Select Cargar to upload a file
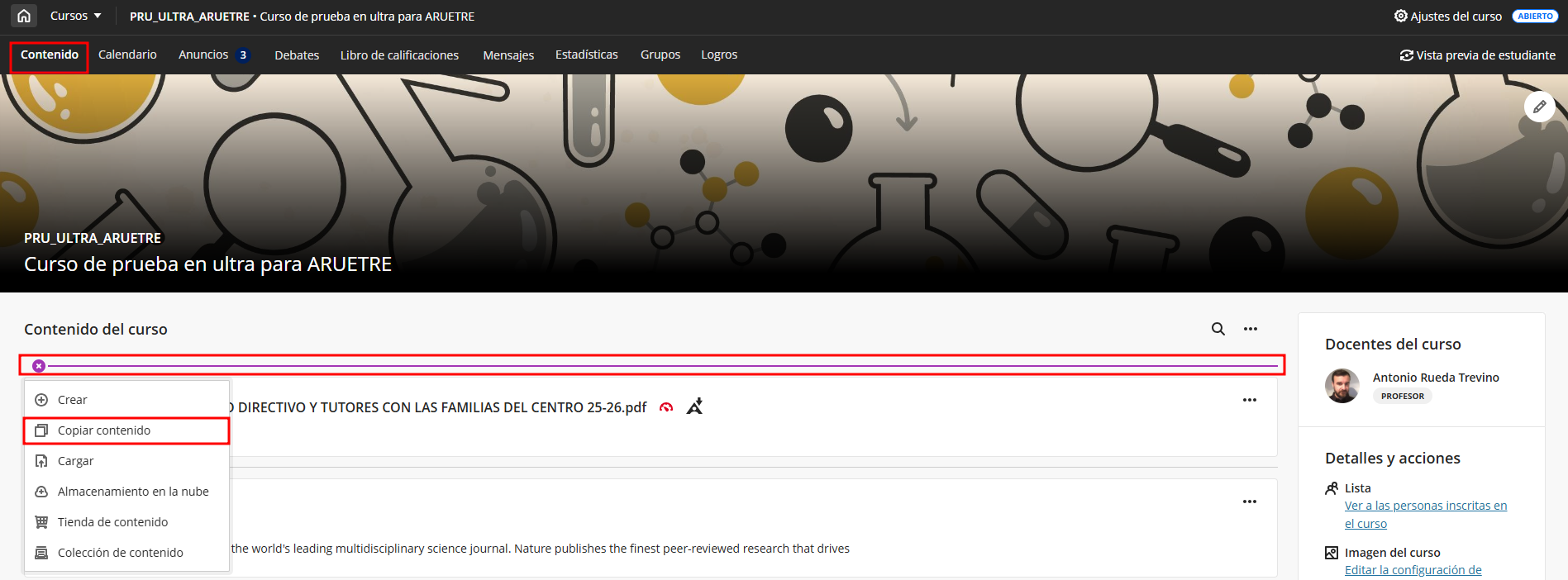 tap(75, 461)
